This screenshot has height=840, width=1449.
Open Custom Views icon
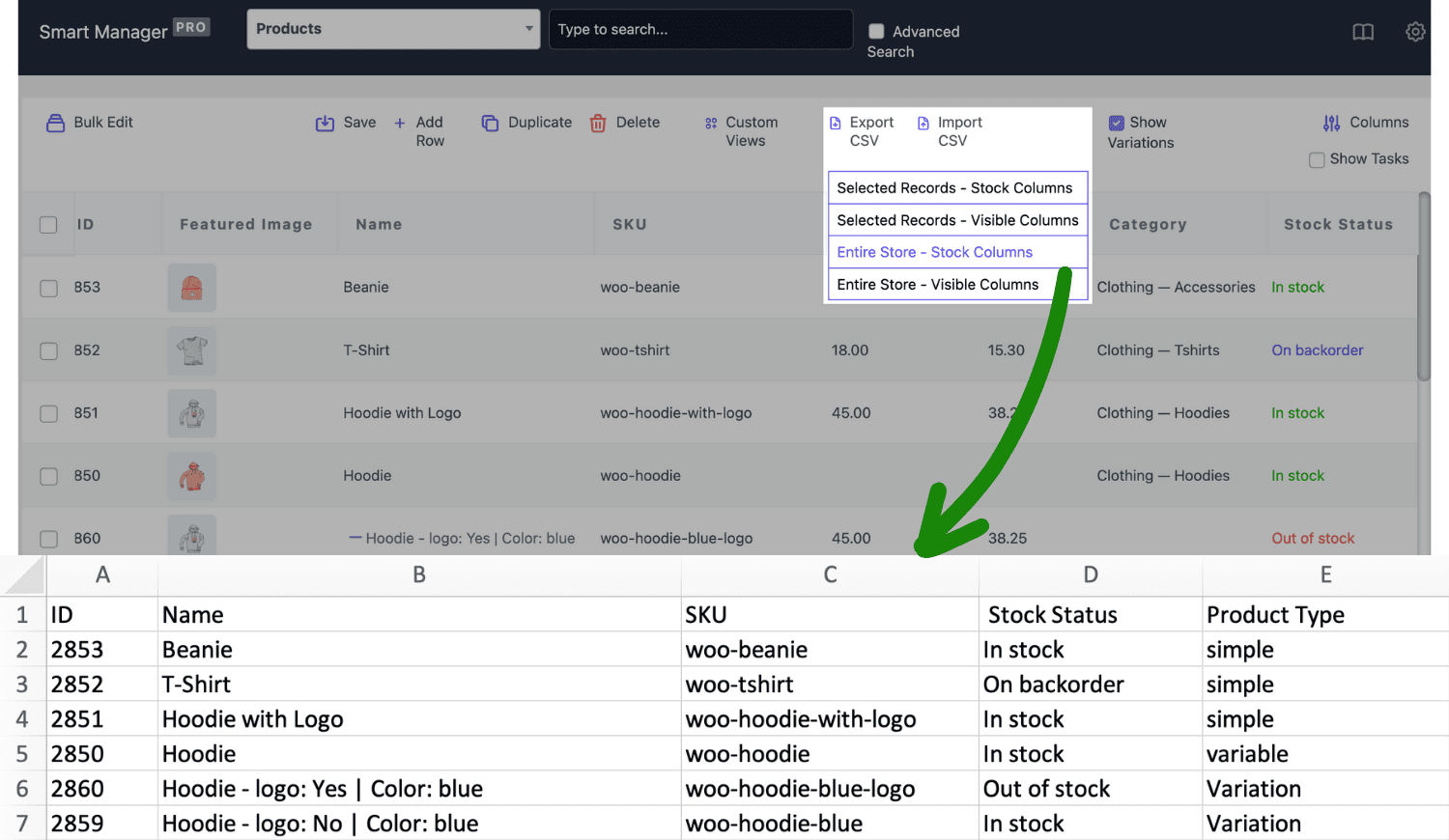pyautogui.click(x=711, y=124)
